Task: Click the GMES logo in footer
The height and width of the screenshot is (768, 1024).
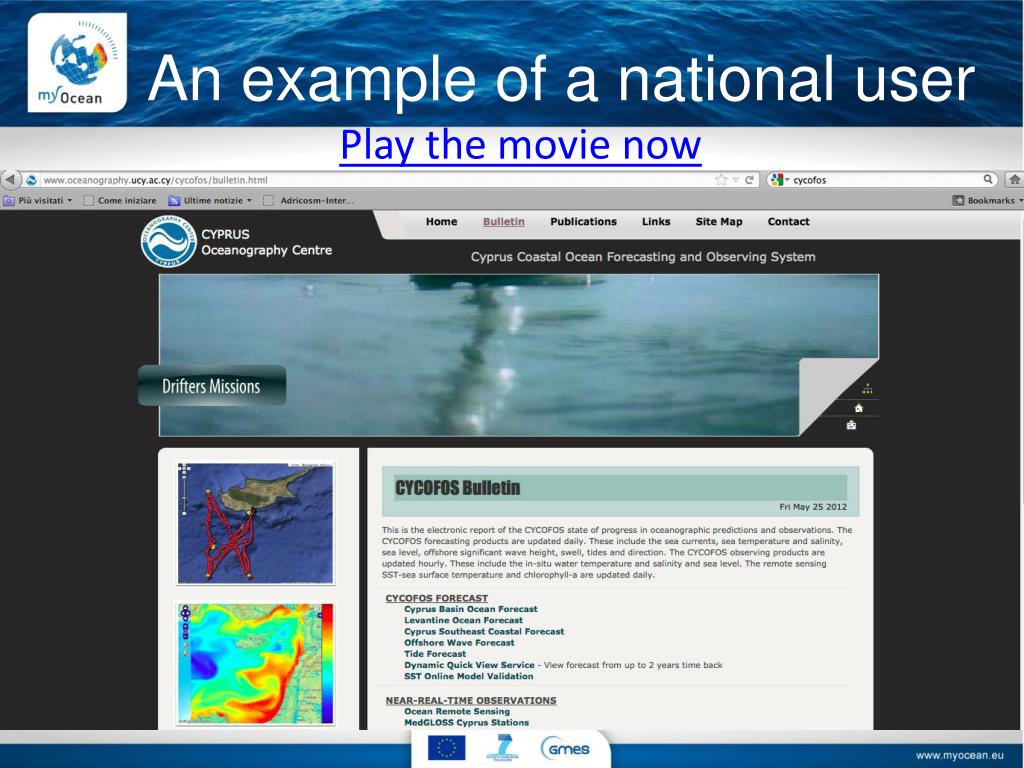Action: pyautogui.click(x=565, y=748)
